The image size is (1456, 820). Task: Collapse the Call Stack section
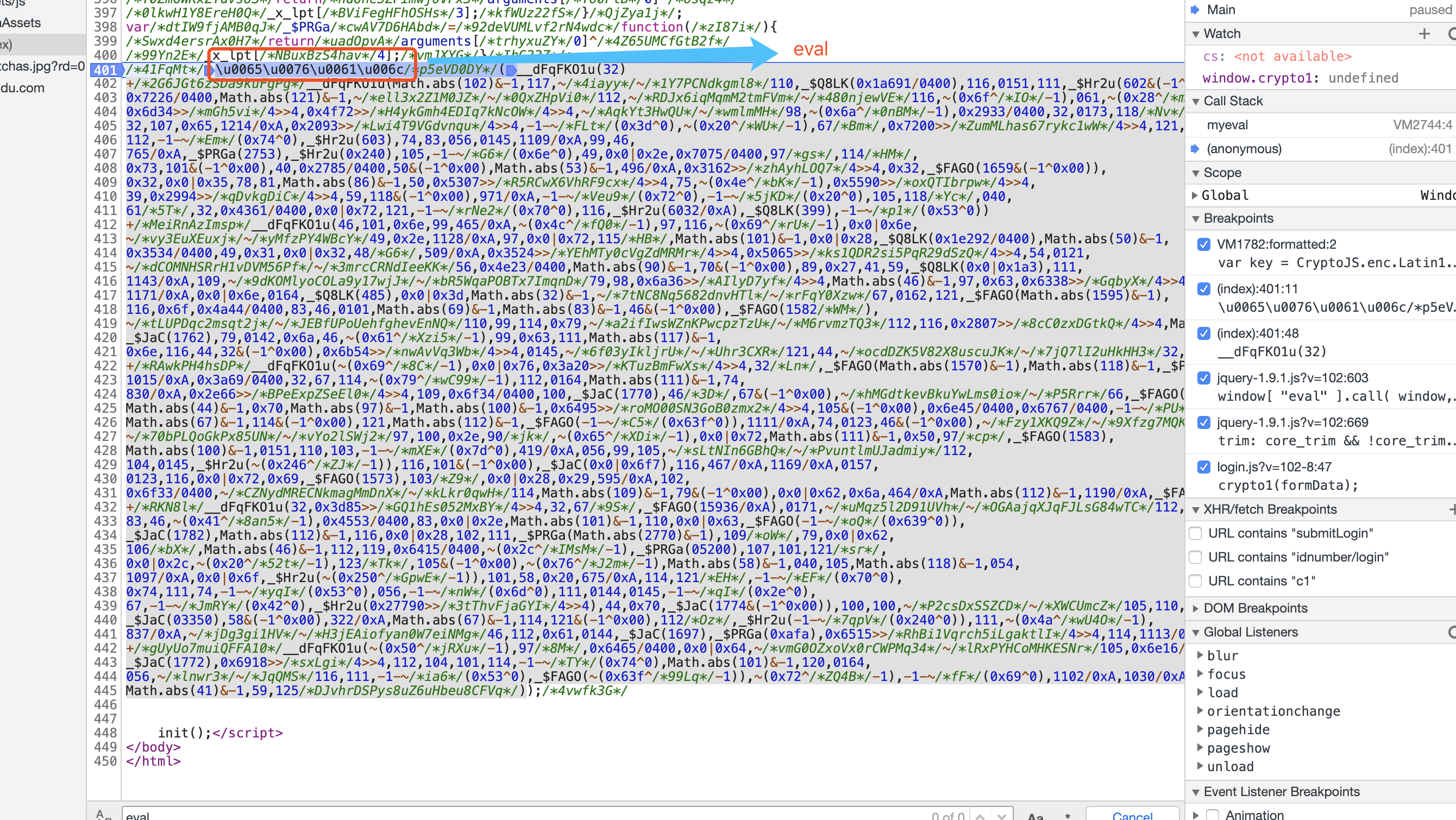(1195, 101)
